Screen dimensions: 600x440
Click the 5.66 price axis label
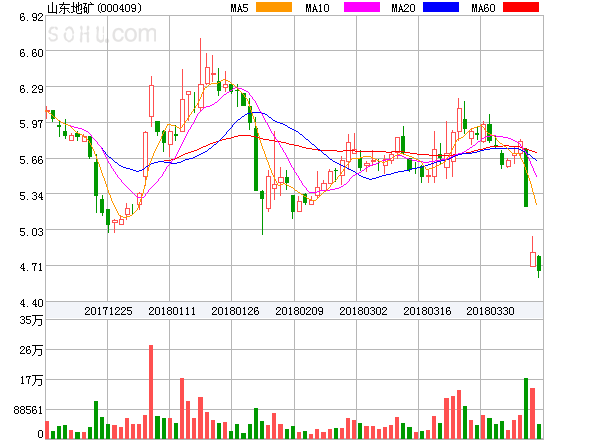tap(31, 160)
